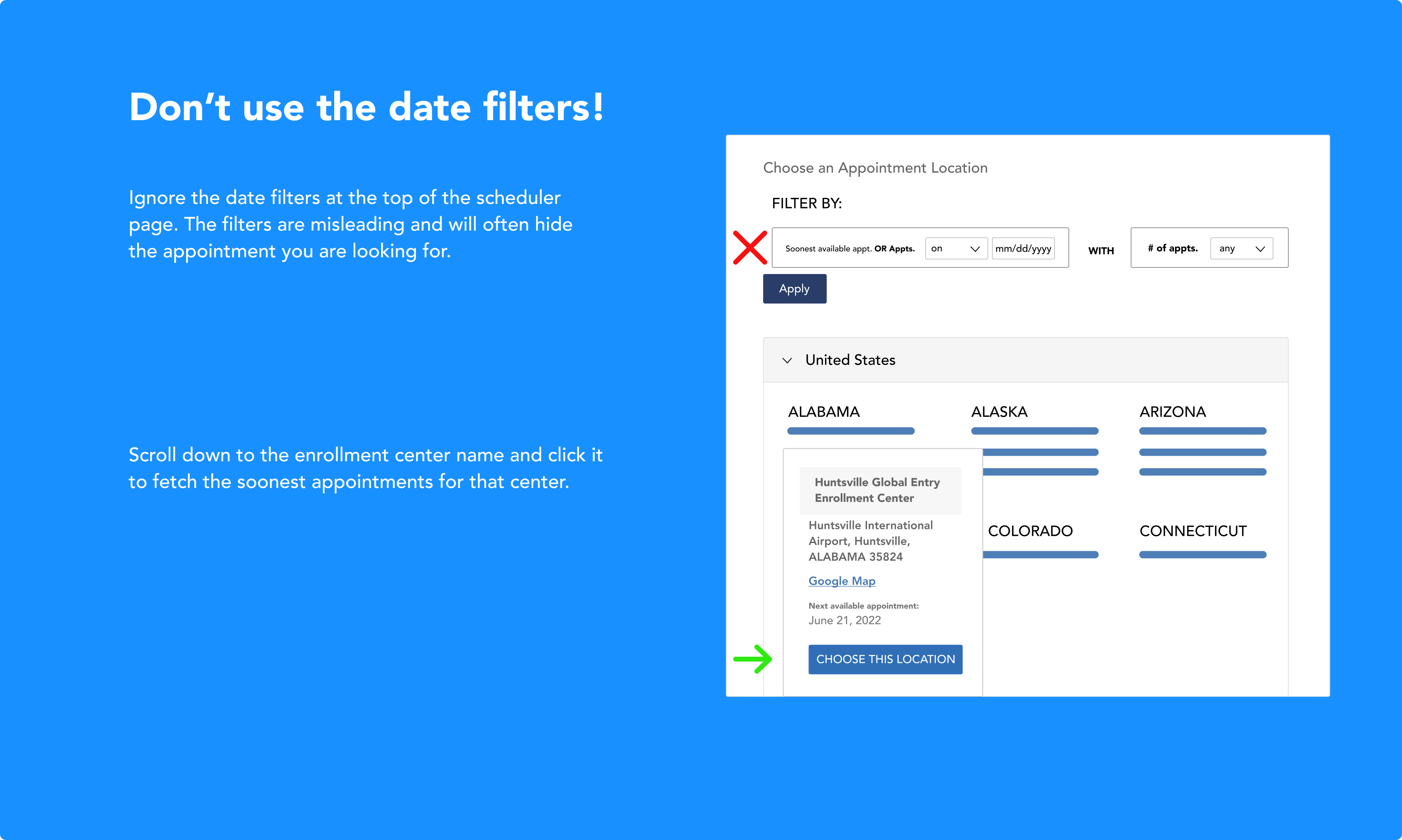The image size is (1402, 840).
Task: Click the green arrow icon near location
Action: pos(753,659)
